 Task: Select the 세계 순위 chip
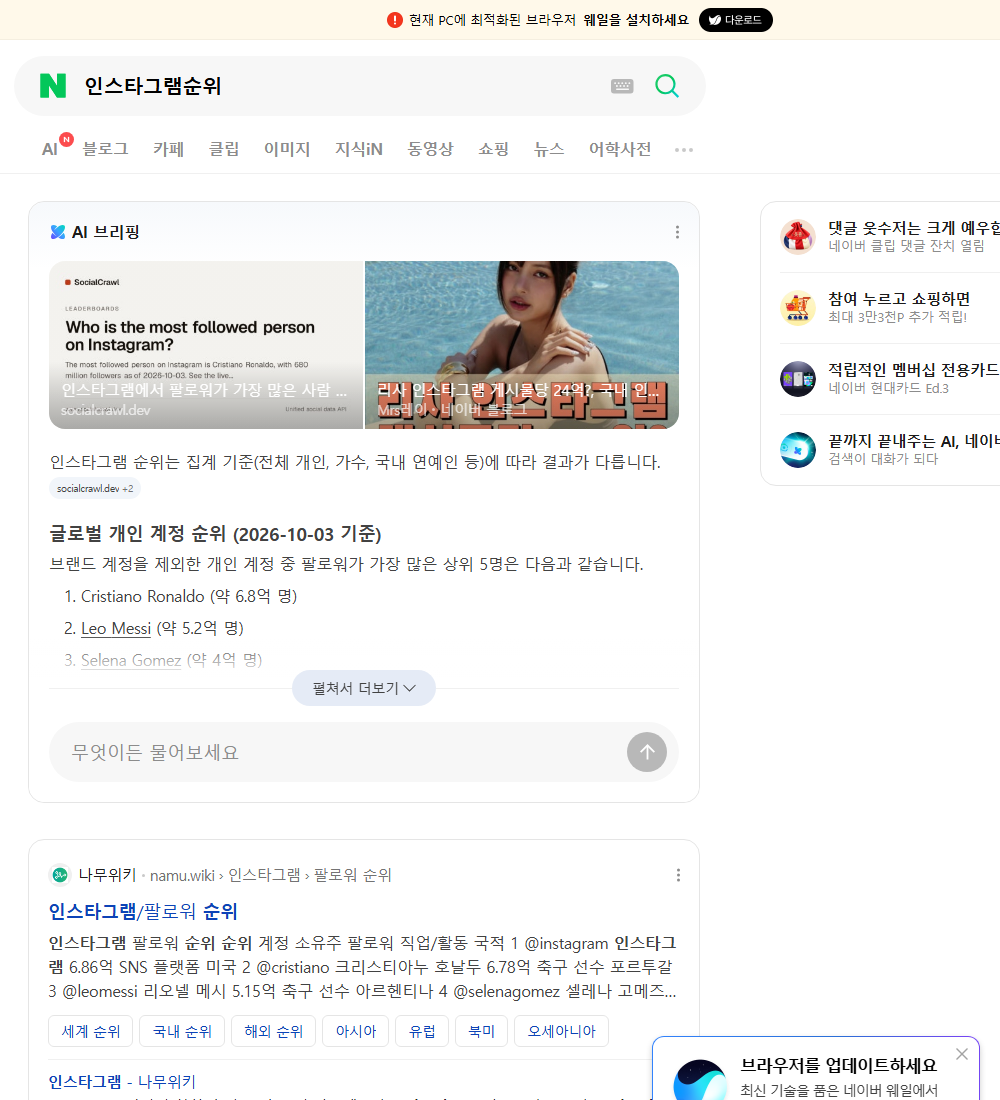[x=91, y=1031]
